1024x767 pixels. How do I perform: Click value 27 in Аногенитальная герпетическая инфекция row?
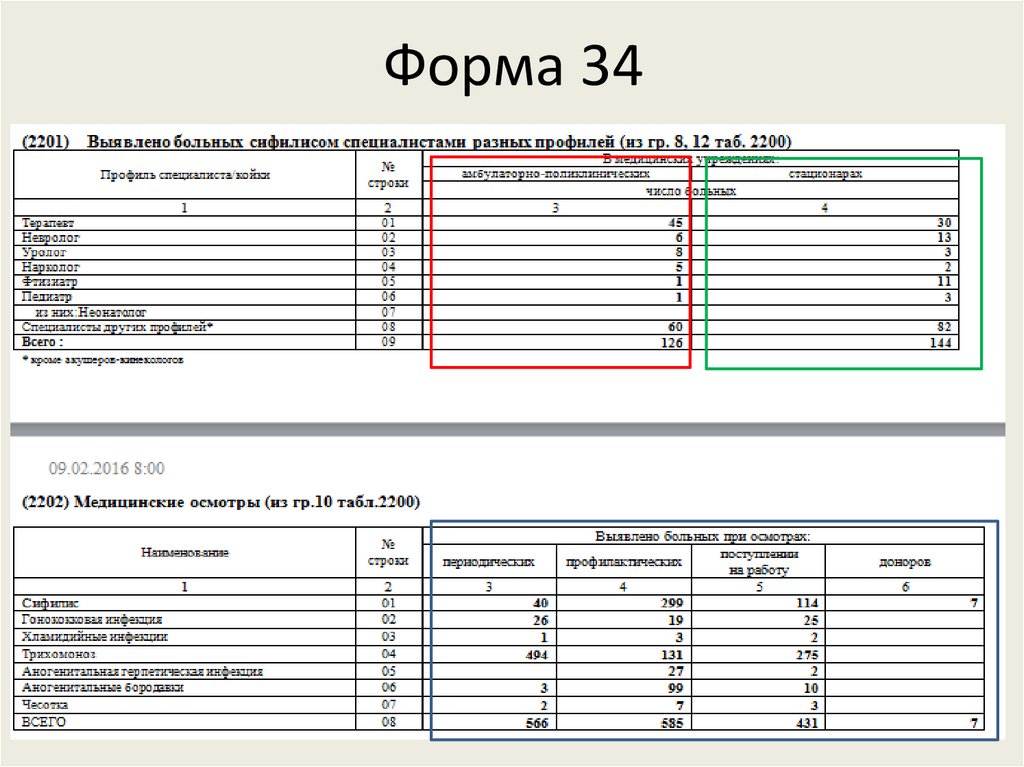click(x=675, y=671)
